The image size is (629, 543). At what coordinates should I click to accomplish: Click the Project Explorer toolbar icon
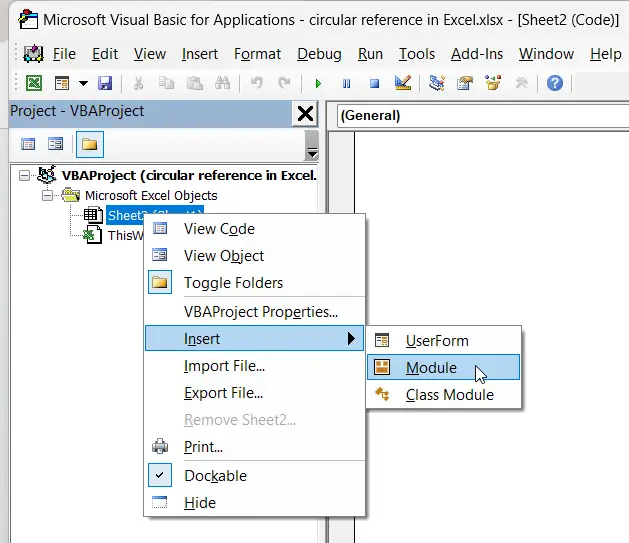(436, 83)
